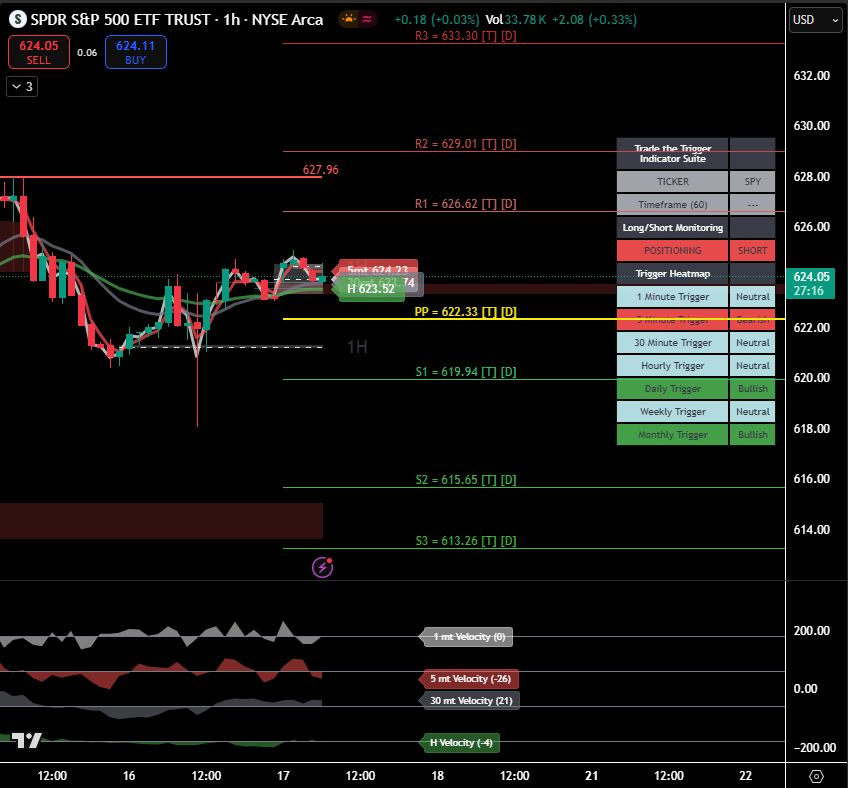Click 632.00 on the price axis
Screen dimensions: 848x788
[x=811, y=76]
